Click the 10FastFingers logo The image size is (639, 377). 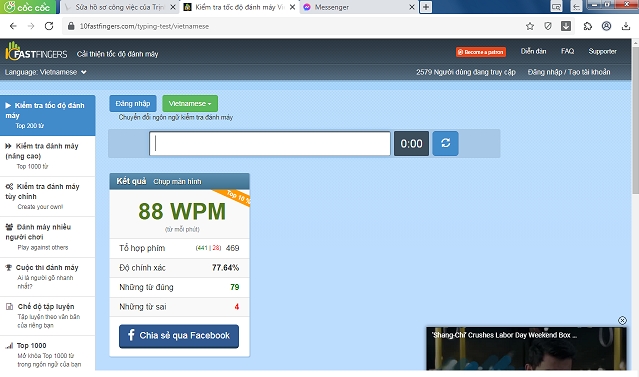pyautogui.click(x=36, y=52)
